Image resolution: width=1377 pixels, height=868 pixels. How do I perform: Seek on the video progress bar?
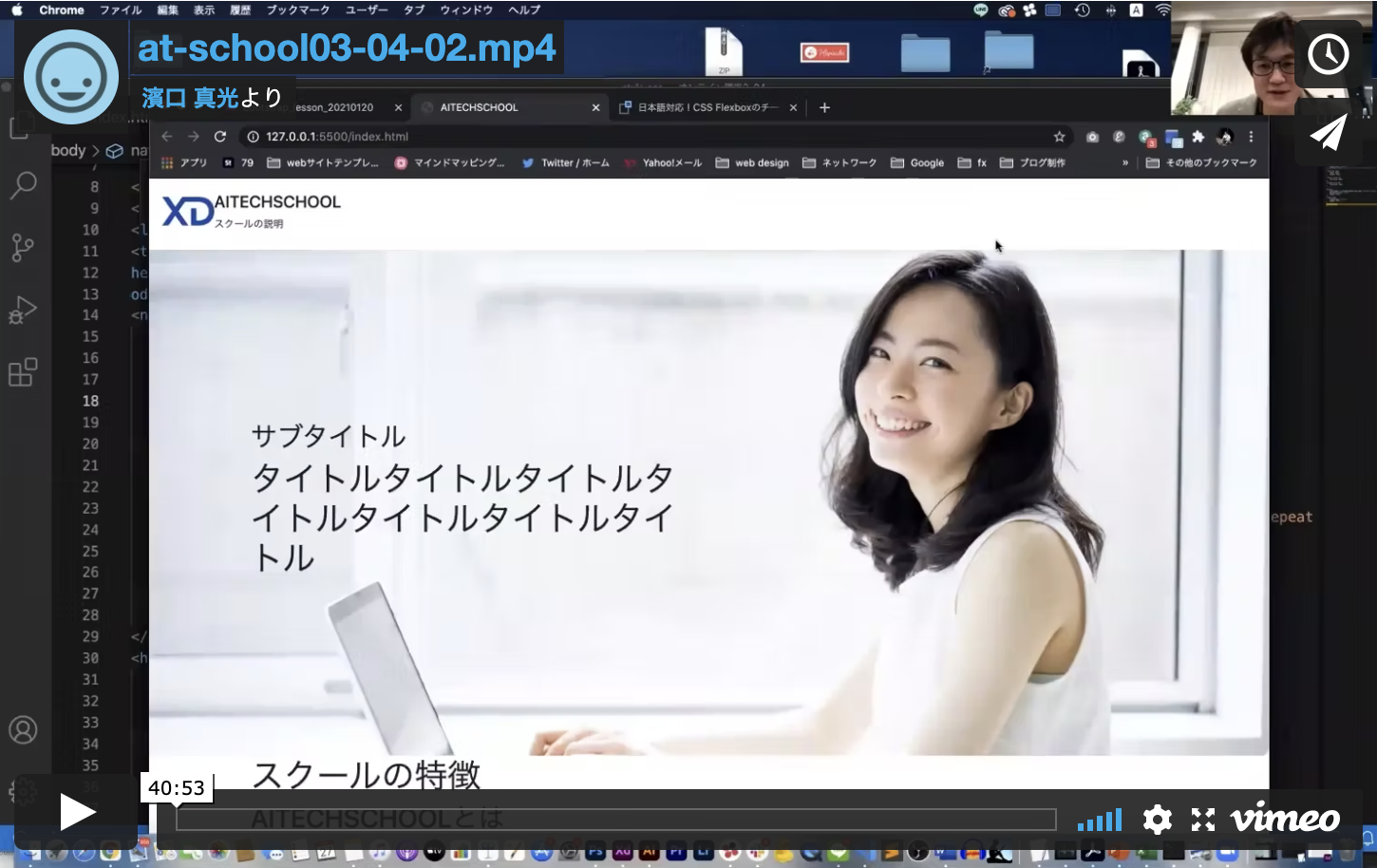(x=615, y=820)
